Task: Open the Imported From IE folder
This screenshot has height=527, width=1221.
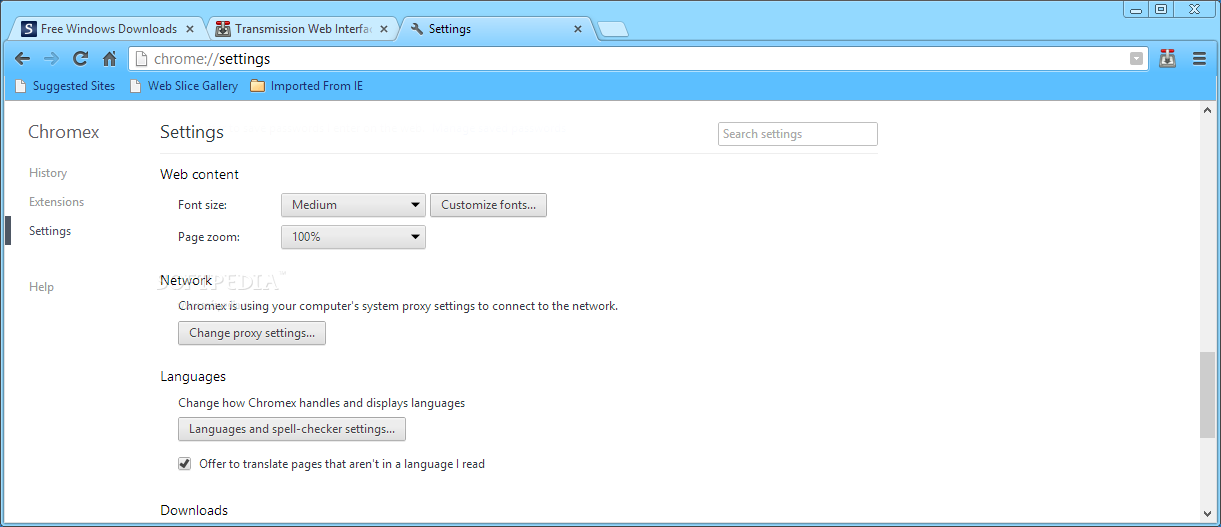Action: point(307,86)
